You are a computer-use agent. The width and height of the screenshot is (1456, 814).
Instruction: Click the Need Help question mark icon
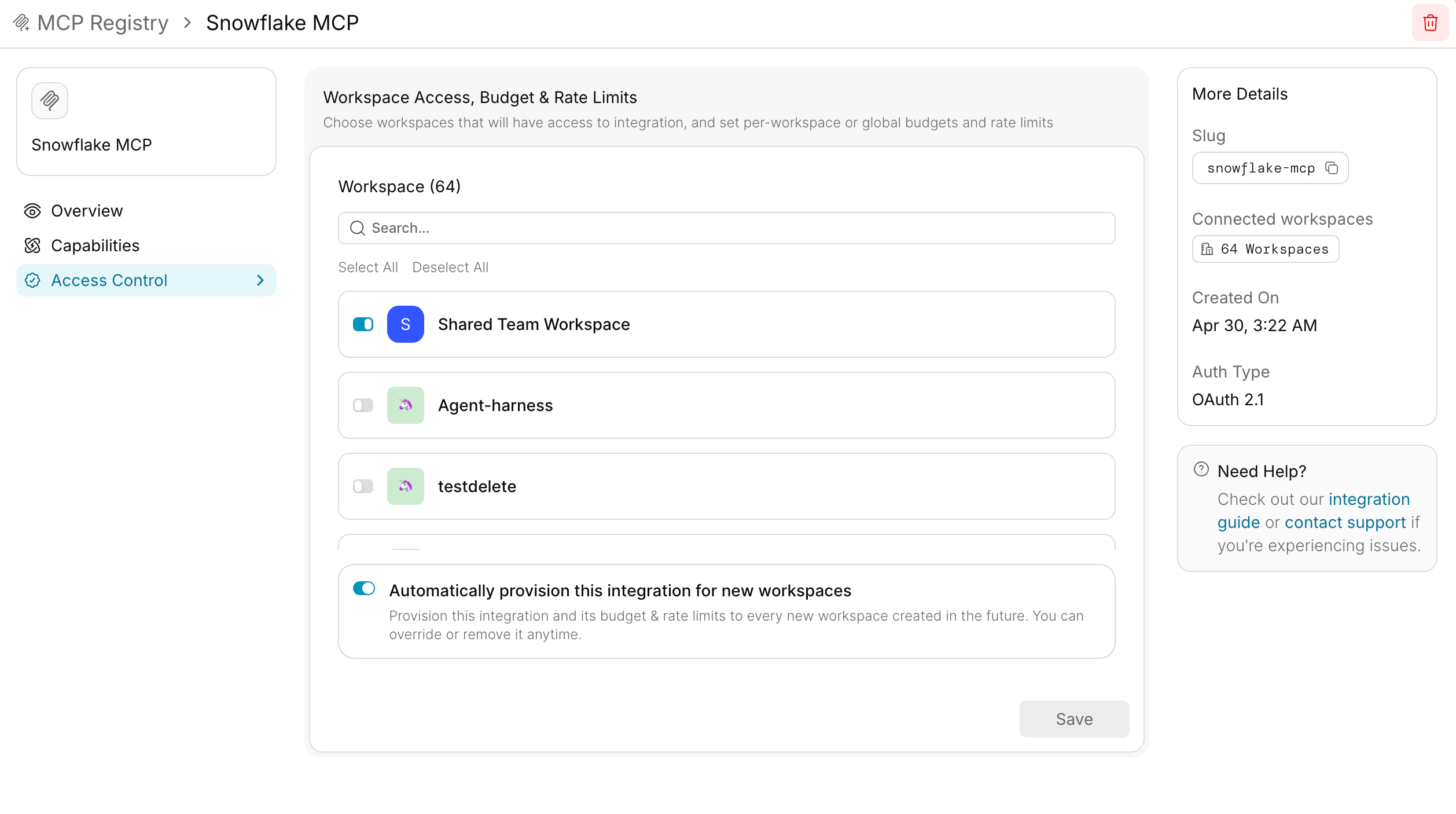(1201, 469)
